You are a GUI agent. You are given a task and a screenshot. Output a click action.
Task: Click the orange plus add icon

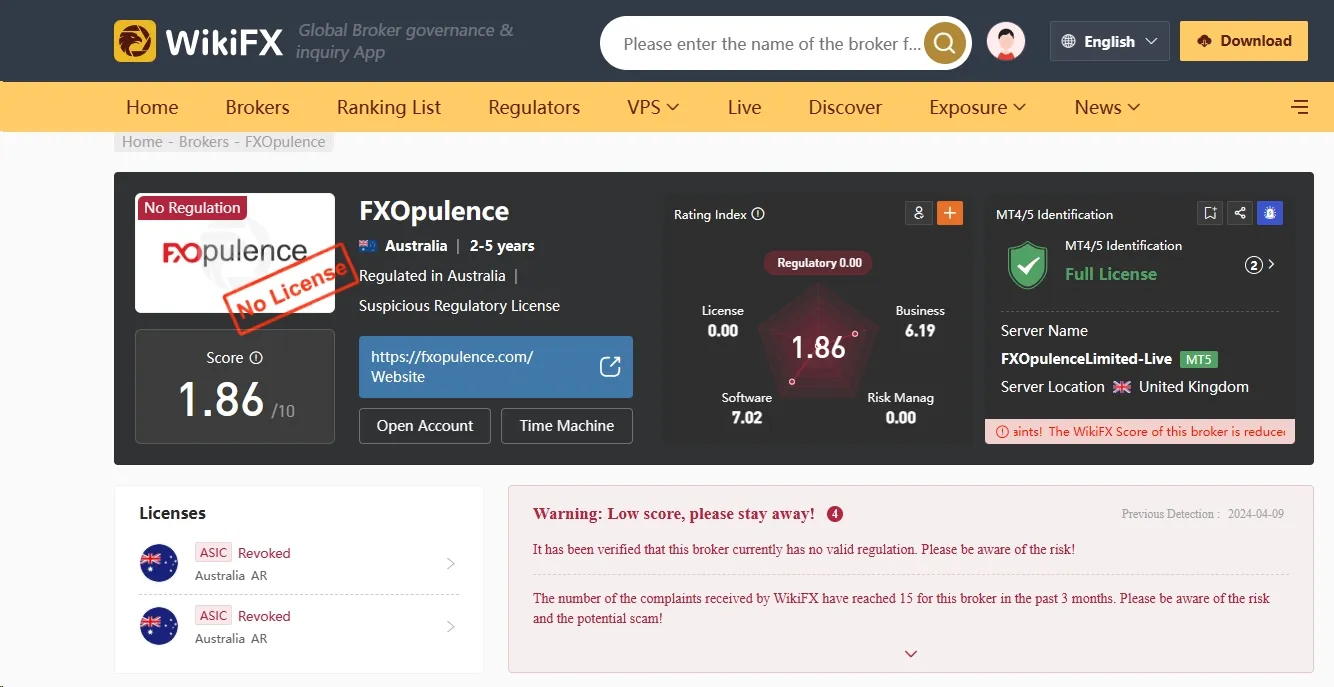point(950,213)
